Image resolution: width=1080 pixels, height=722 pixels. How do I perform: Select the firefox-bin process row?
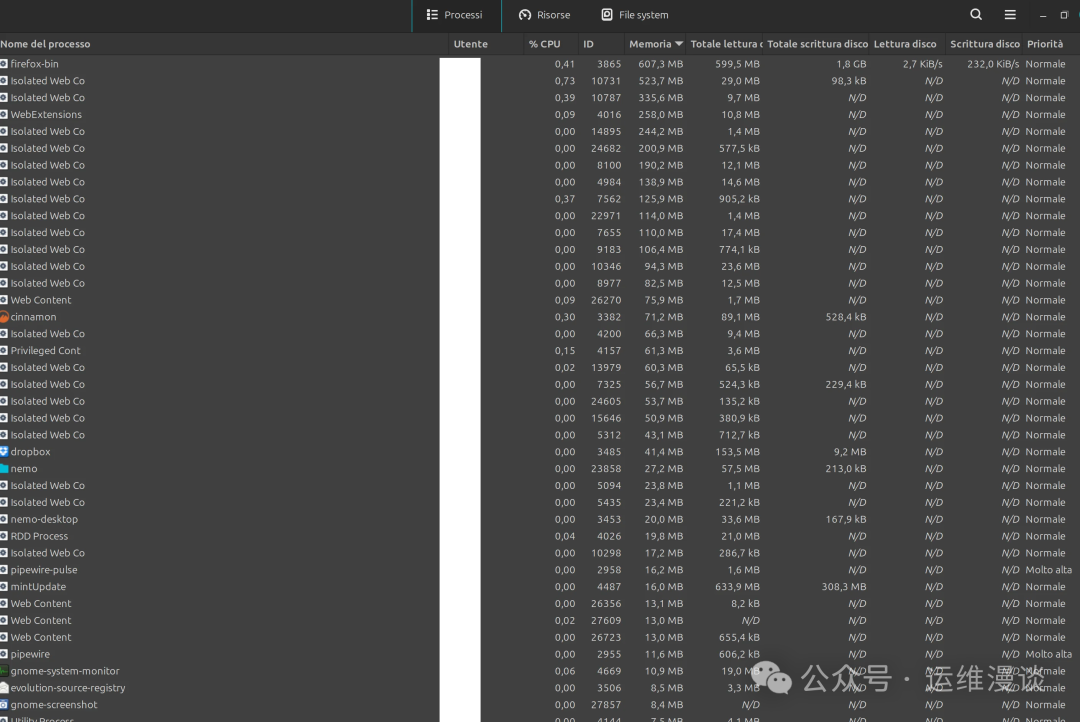pyautogui.click(x=540, y=64)
